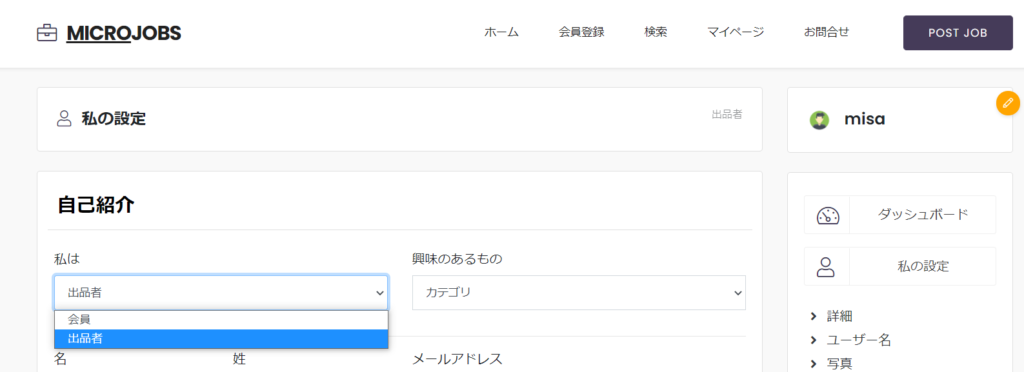Jump to ユーザー名 section
The height and width of the screenshot is (372, 1024).
coord(859,340)
